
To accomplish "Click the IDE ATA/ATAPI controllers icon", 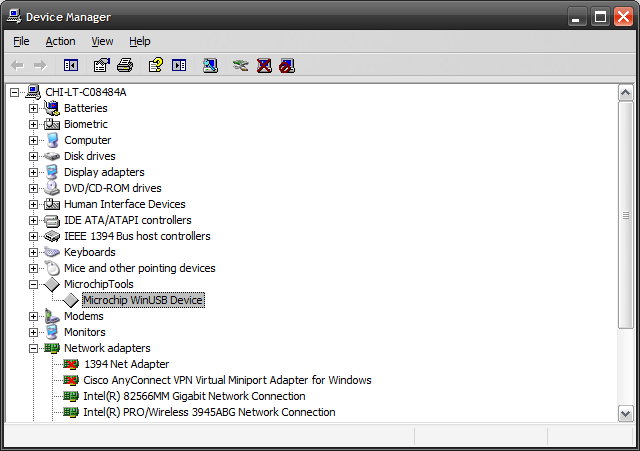I will click(52, 220).
